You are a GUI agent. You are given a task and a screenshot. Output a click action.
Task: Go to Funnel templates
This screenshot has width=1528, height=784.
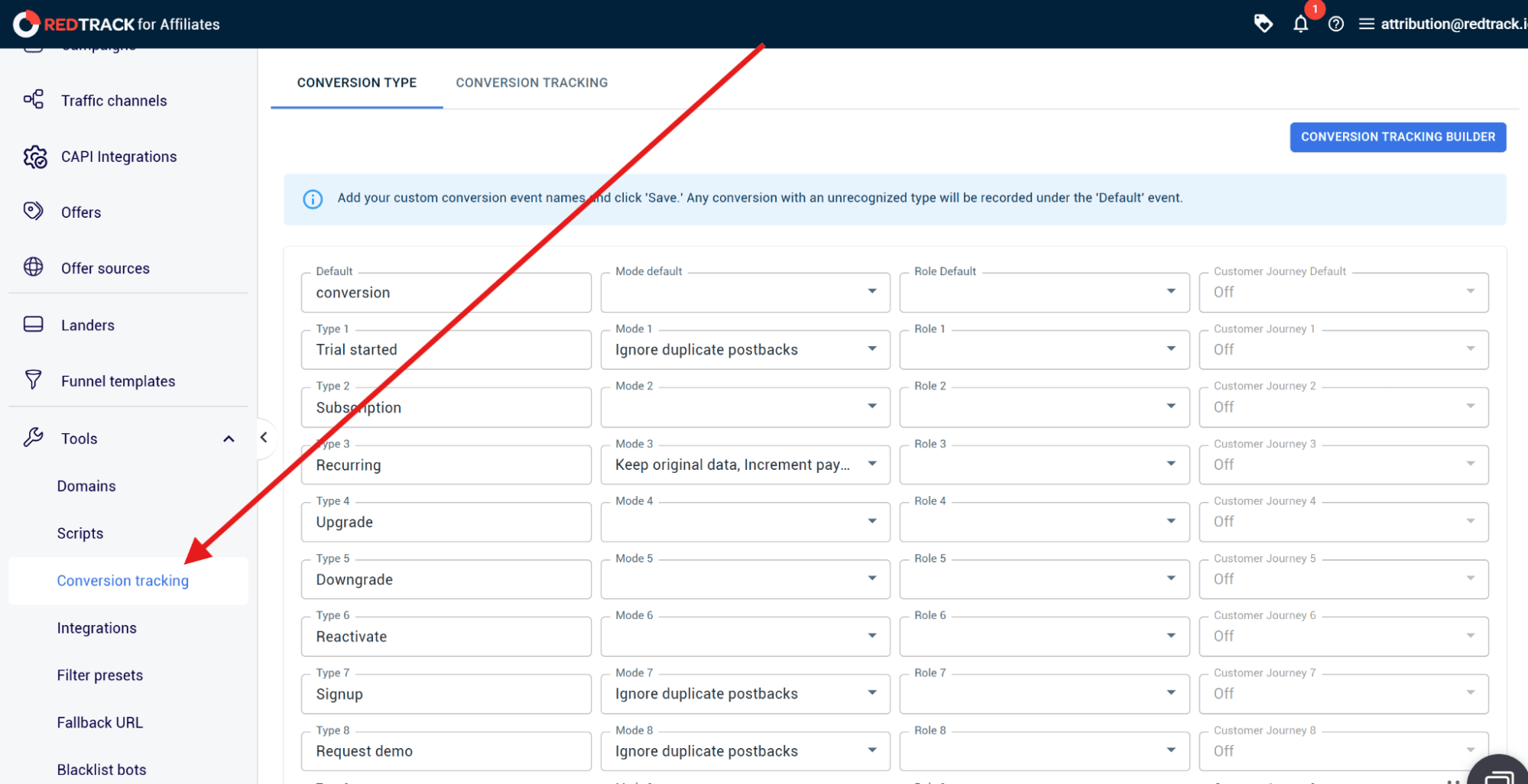click(118, 381)
